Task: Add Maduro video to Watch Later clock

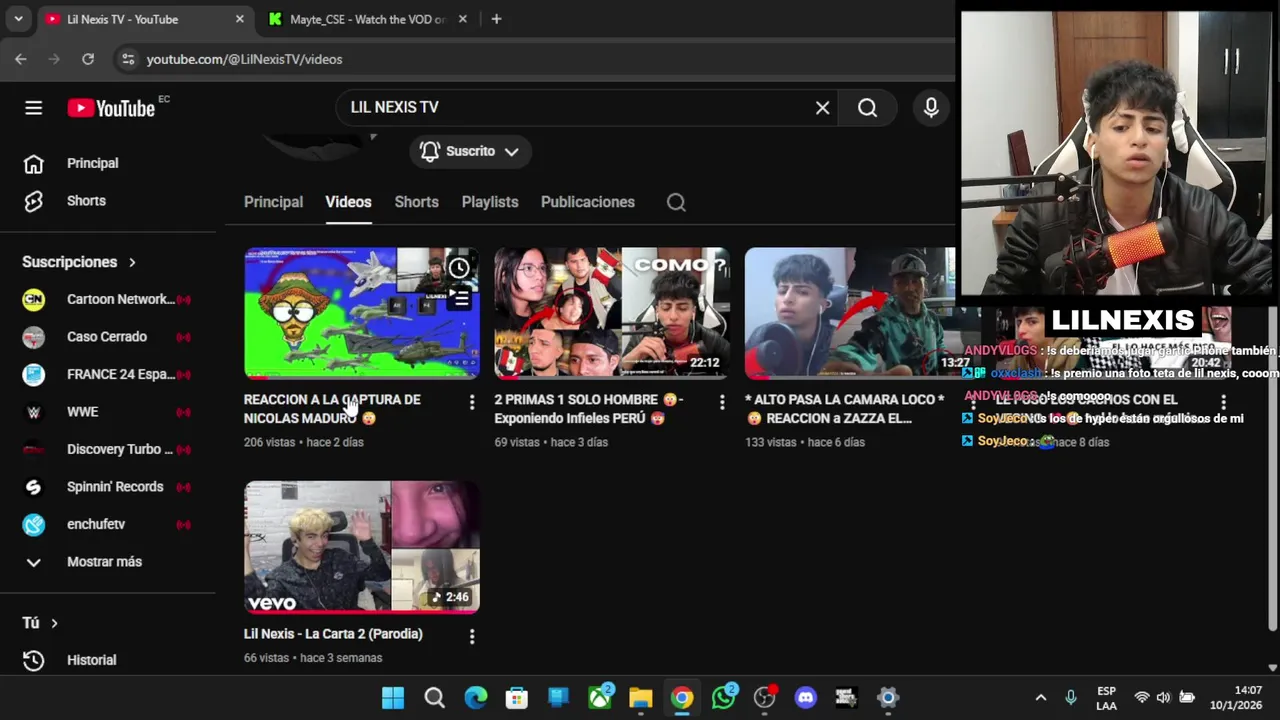Action: [459, 268]
